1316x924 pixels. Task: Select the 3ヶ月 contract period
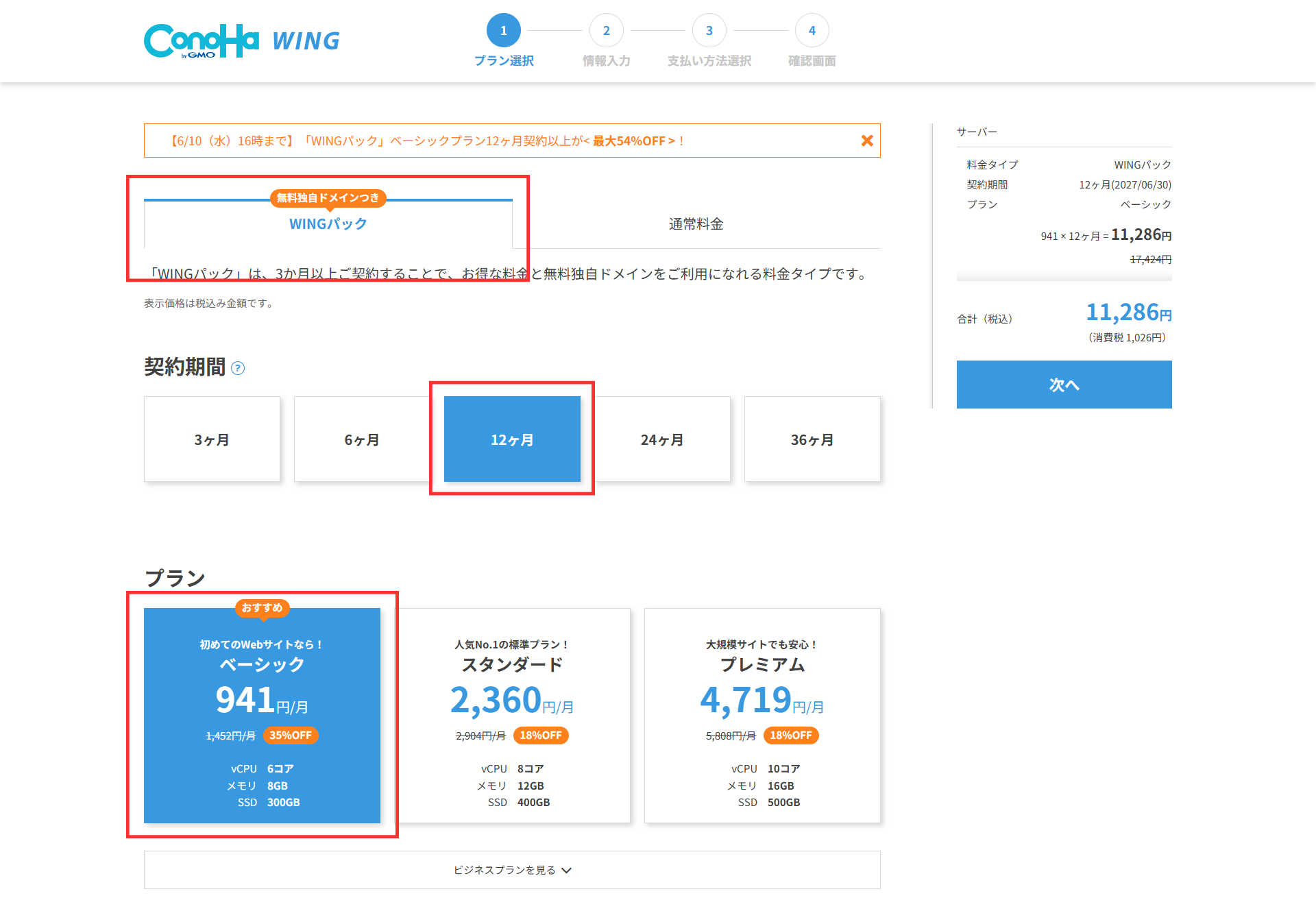click(x=212, y=439)
